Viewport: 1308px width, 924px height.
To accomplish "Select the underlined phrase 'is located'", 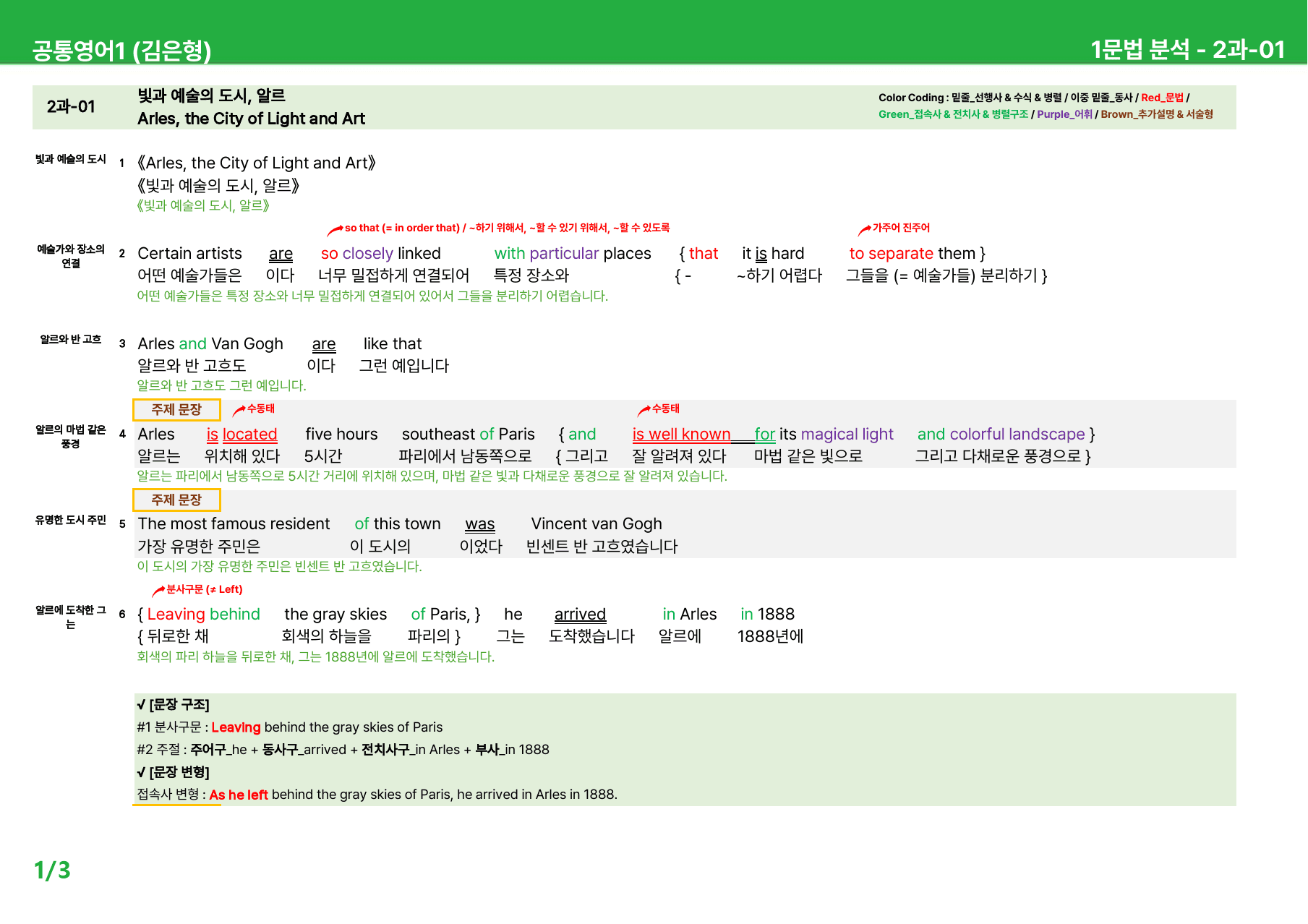I will tap(242, 435).
